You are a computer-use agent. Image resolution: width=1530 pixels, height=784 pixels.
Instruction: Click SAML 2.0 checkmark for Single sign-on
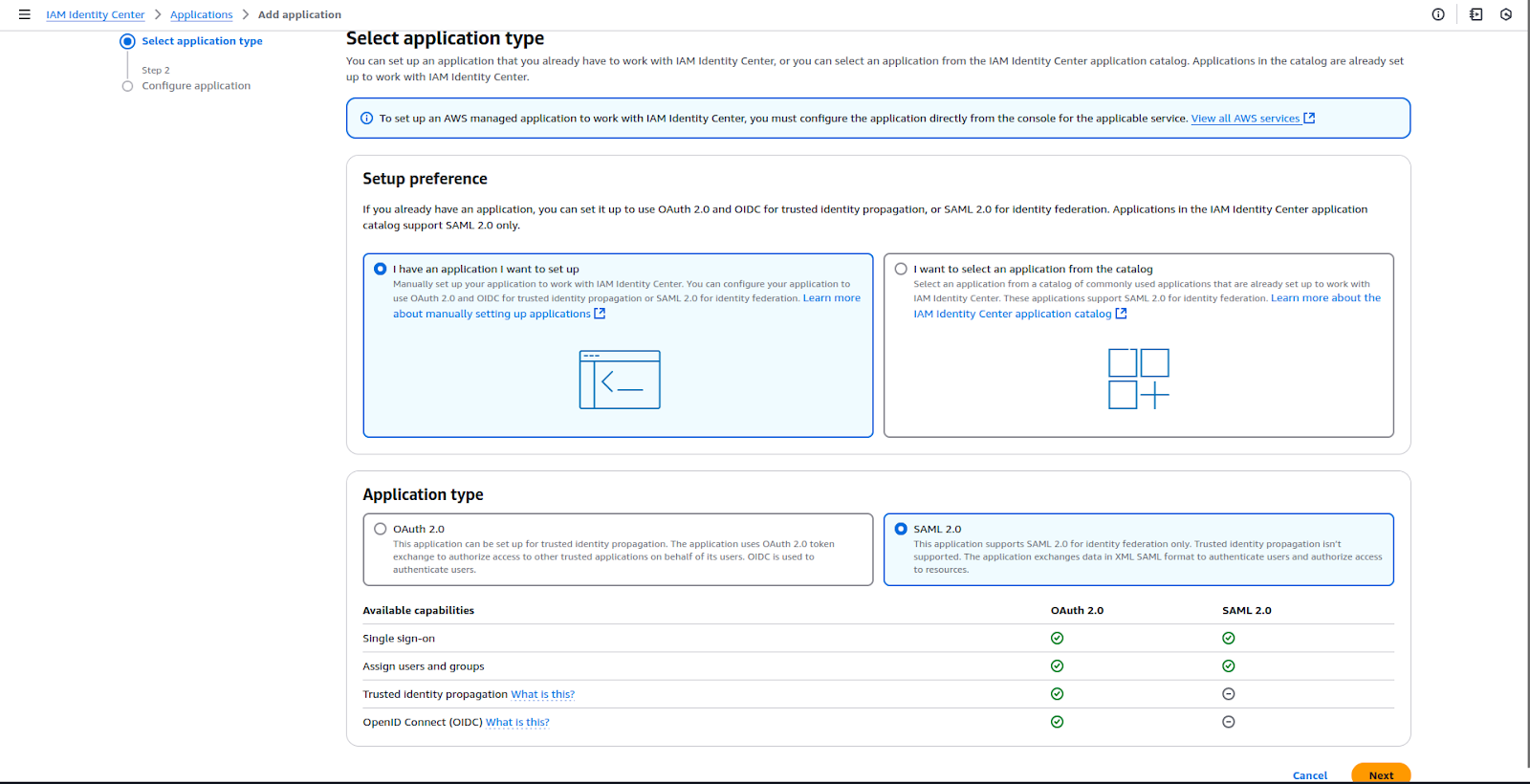1228,638
